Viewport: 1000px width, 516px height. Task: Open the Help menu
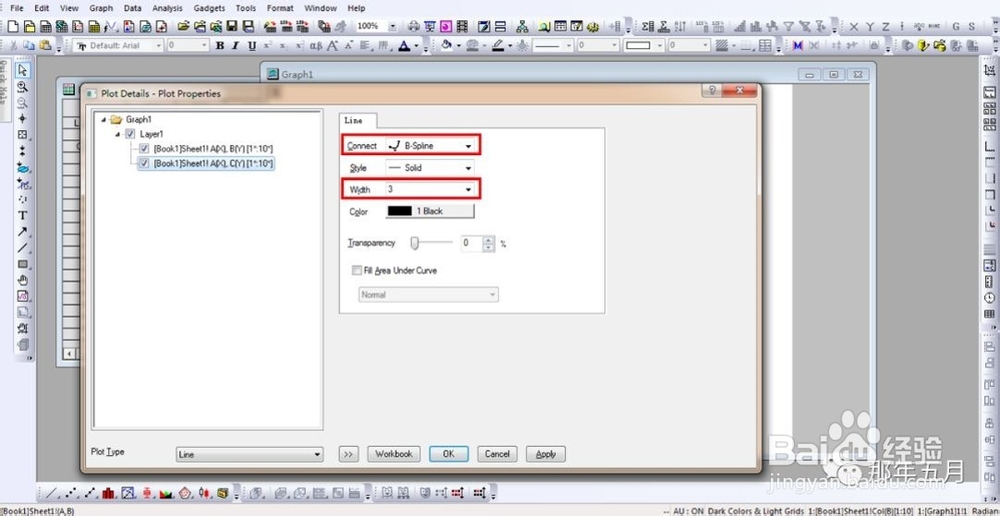point(357,8)
